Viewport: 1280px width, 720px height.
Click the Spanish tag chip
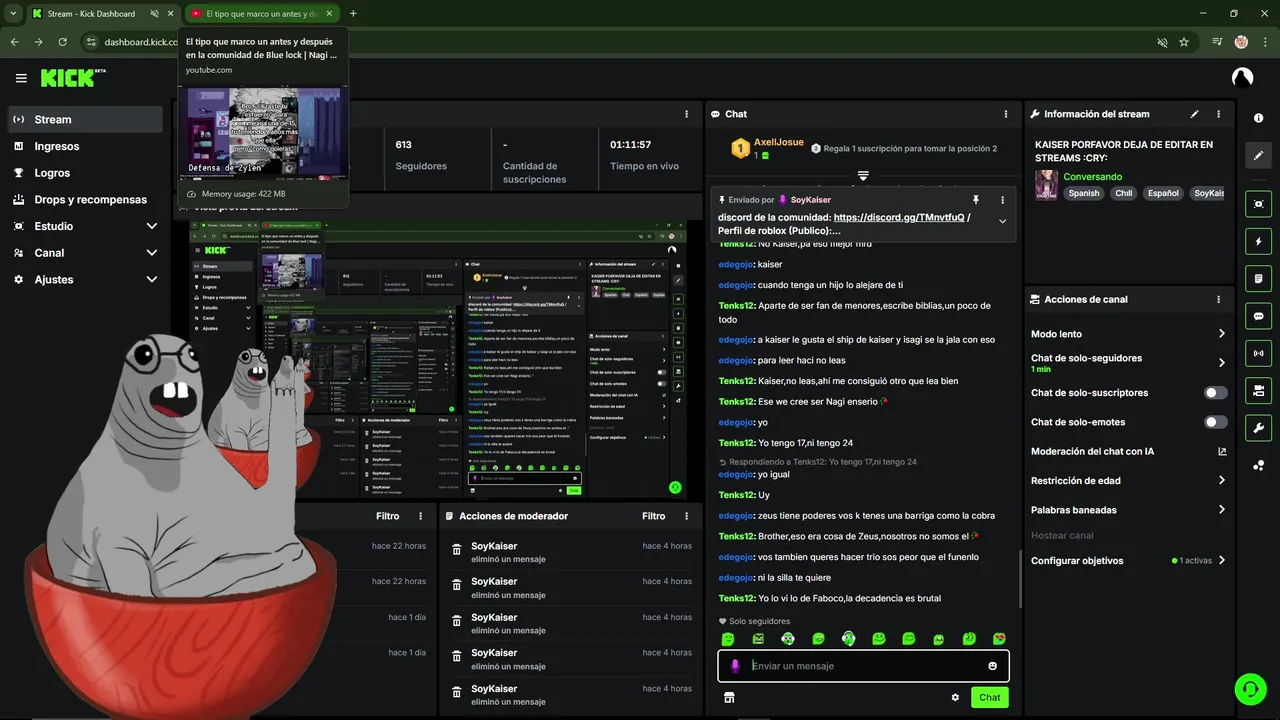[x=1083, y=193]
